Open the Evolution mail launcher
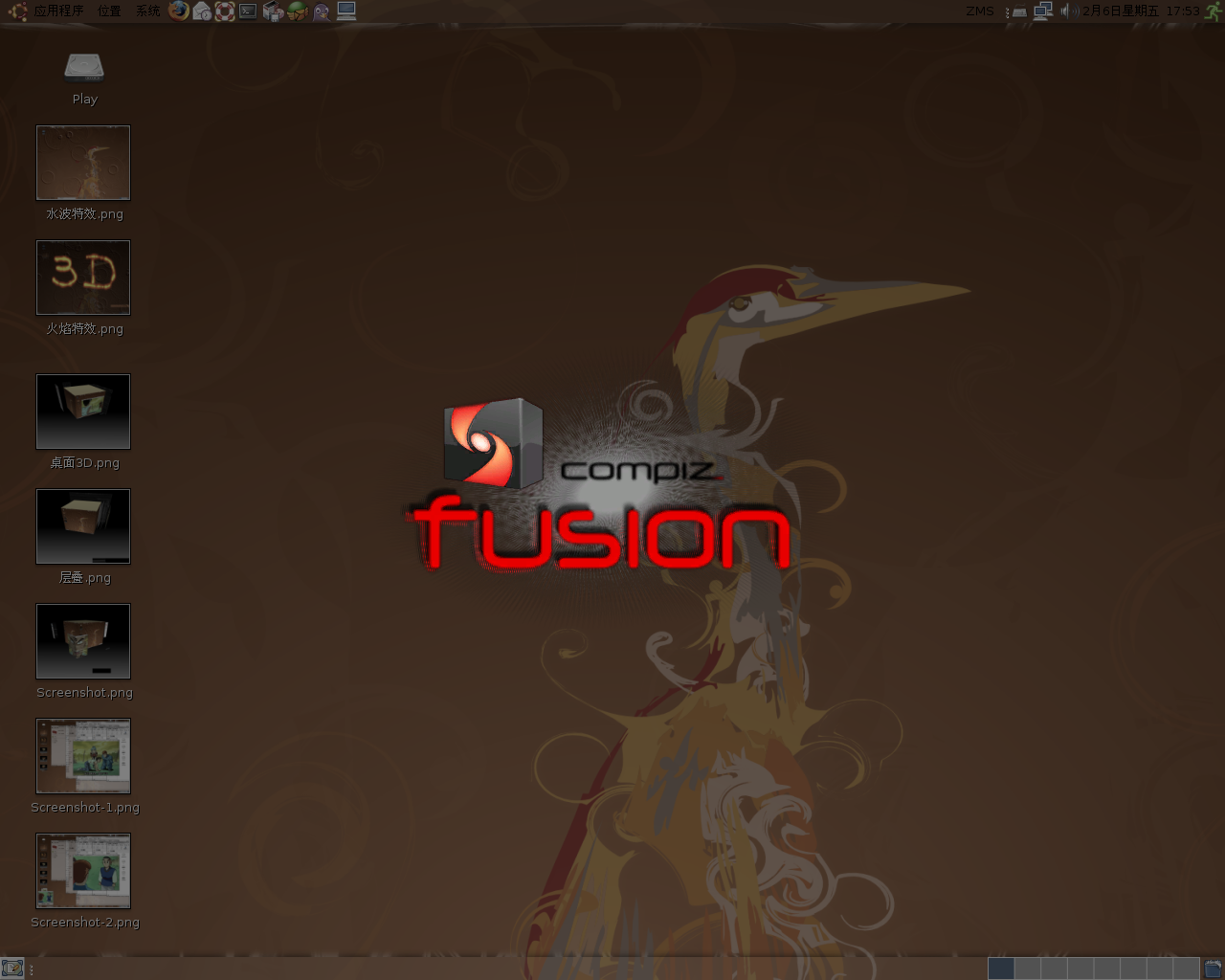This screenshot has width=1225, height=980. point(202,11)
